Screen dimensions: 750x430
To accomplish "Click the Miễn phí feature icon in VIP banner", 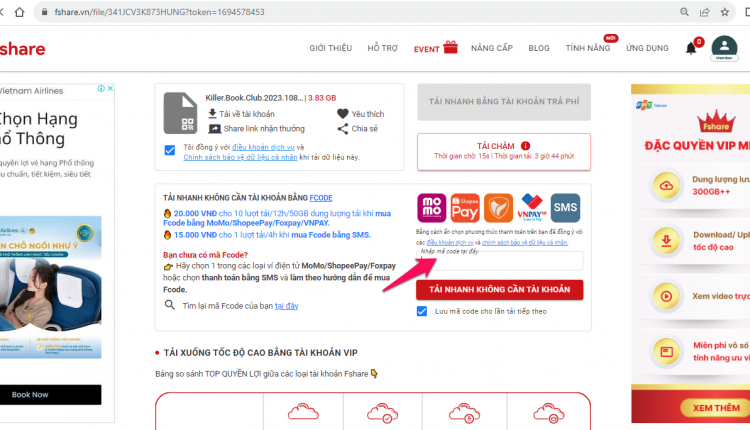I will coord(666,352).
